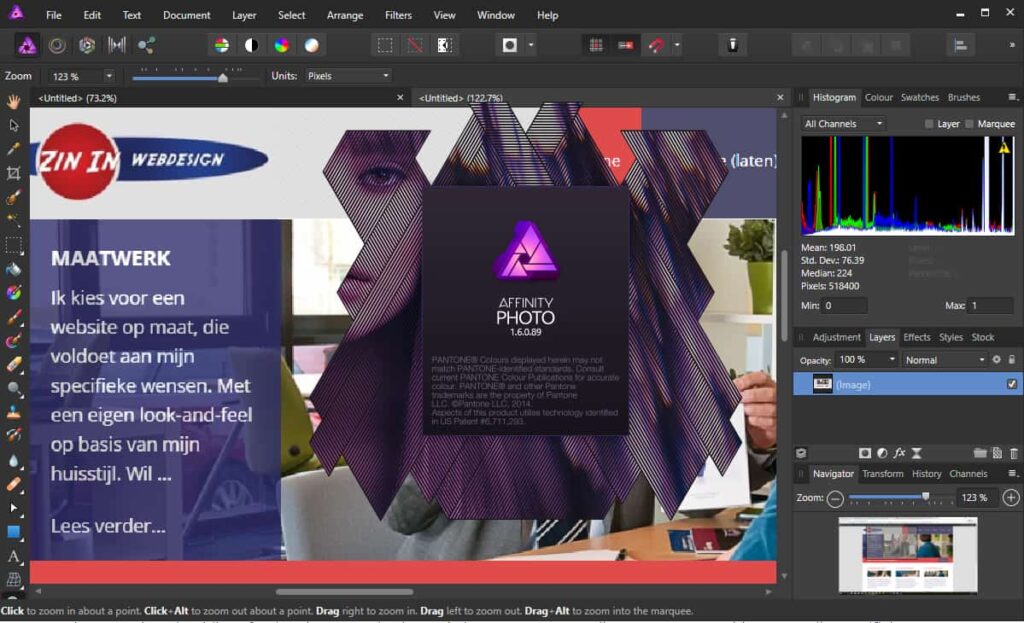Toggle snapping with the magnet icon
The image size is (1024, 623).
click(656, 45)
